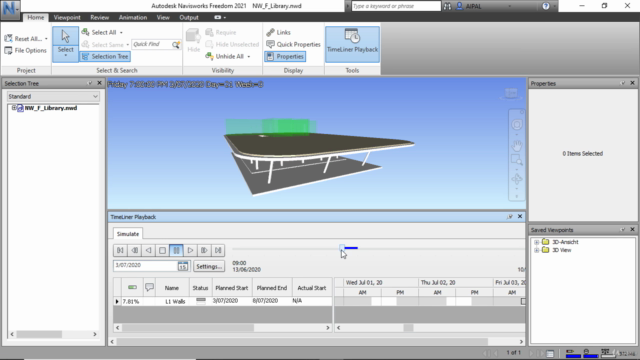Toggle the Selection Tree window
The width and height of the screenshot is (640, 360).
coord(105,56)
